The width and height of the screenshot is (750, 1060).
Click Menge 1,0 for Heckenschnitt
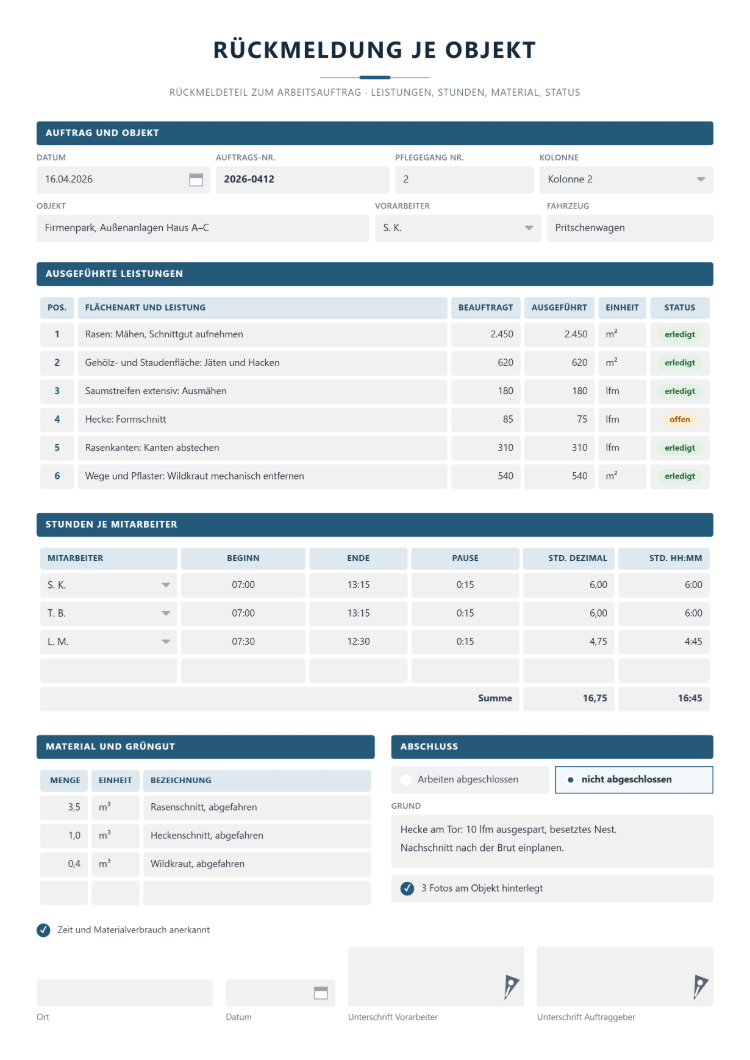point(64,836)
